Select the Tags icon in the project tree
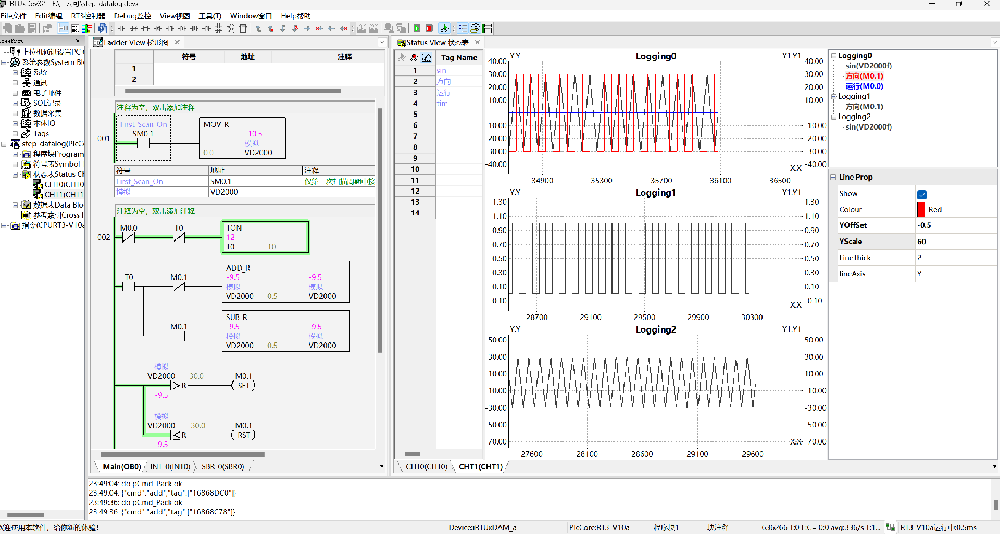 pyautogui.click(x=26, y=133)
